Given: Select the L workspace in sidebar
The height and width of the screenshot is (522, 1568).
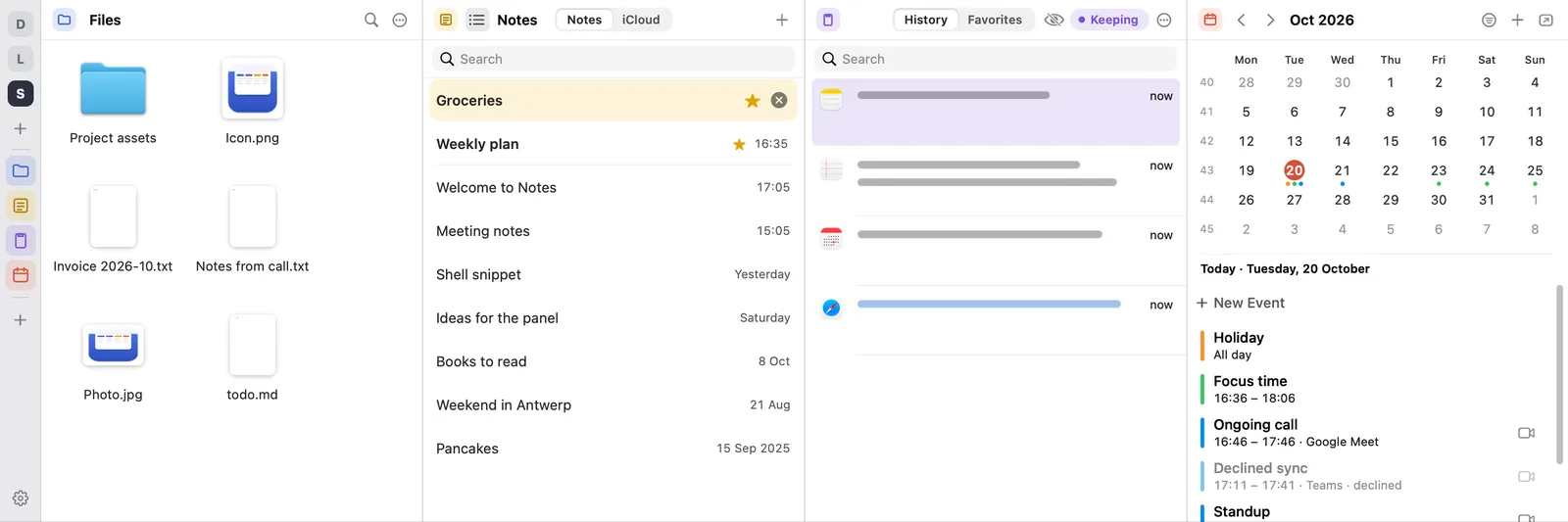Looking at the screenshot, I should coord(21,59).
